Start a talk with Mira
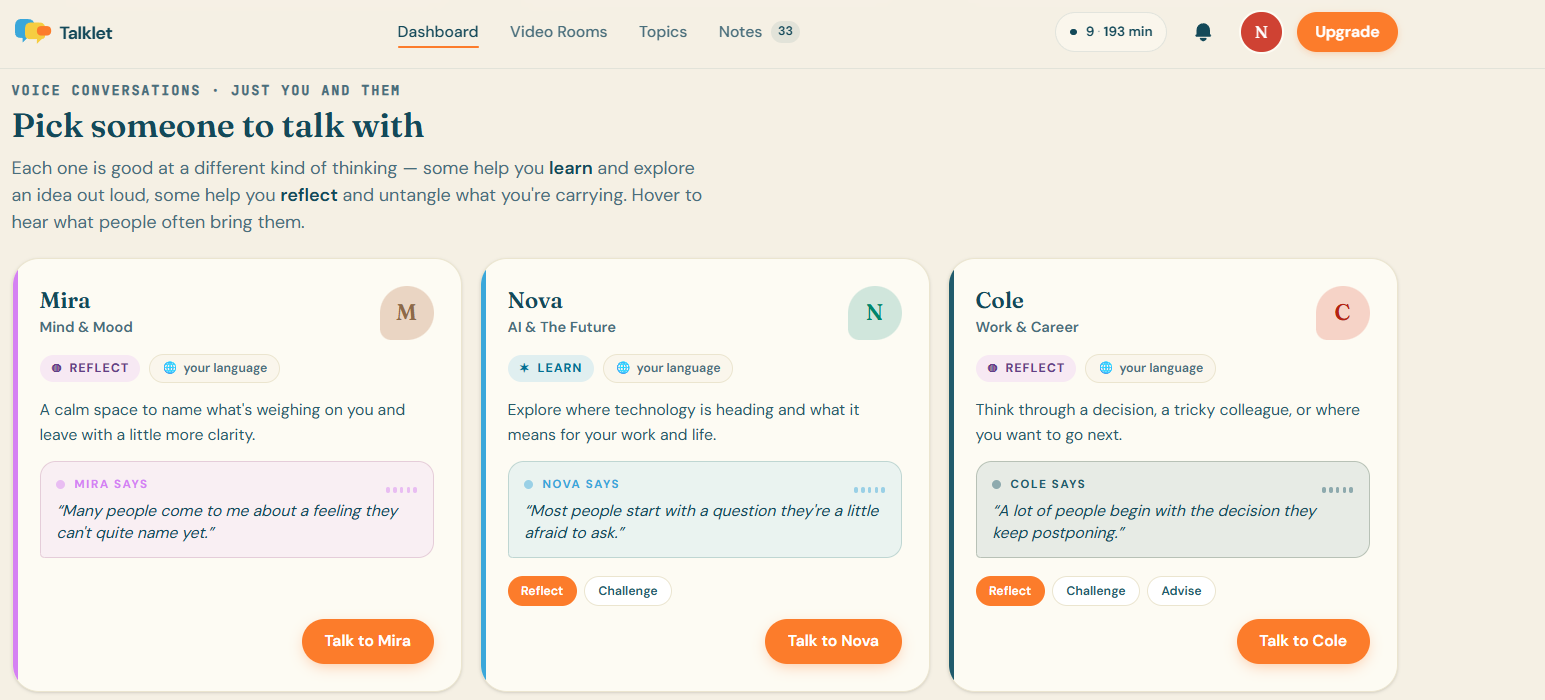 click(x=368, y=641)
